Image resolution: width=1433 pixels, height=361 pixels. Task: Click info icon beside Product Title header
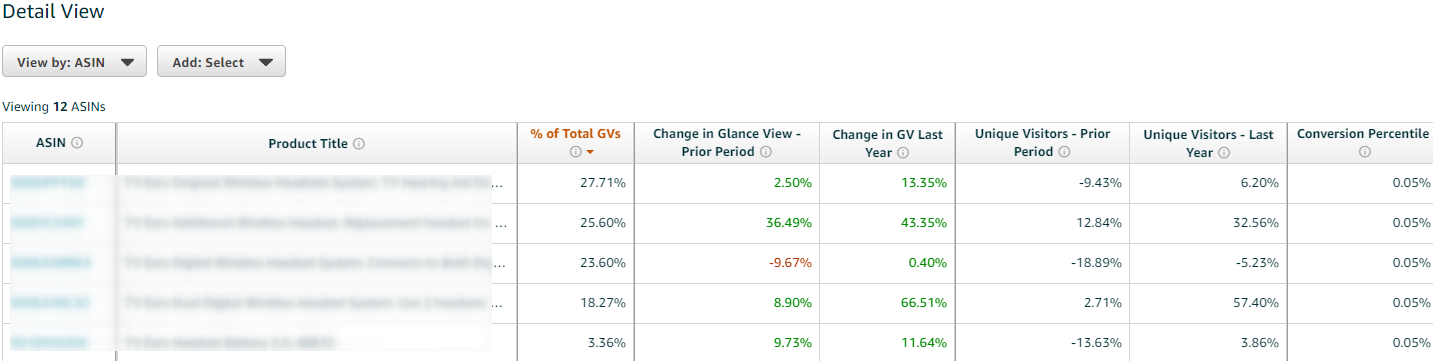pyautogui.click(x=359, y=143)
